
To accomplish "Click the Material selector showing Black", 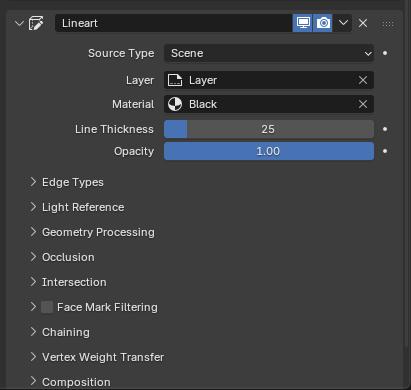I will [x=269, y=104].
